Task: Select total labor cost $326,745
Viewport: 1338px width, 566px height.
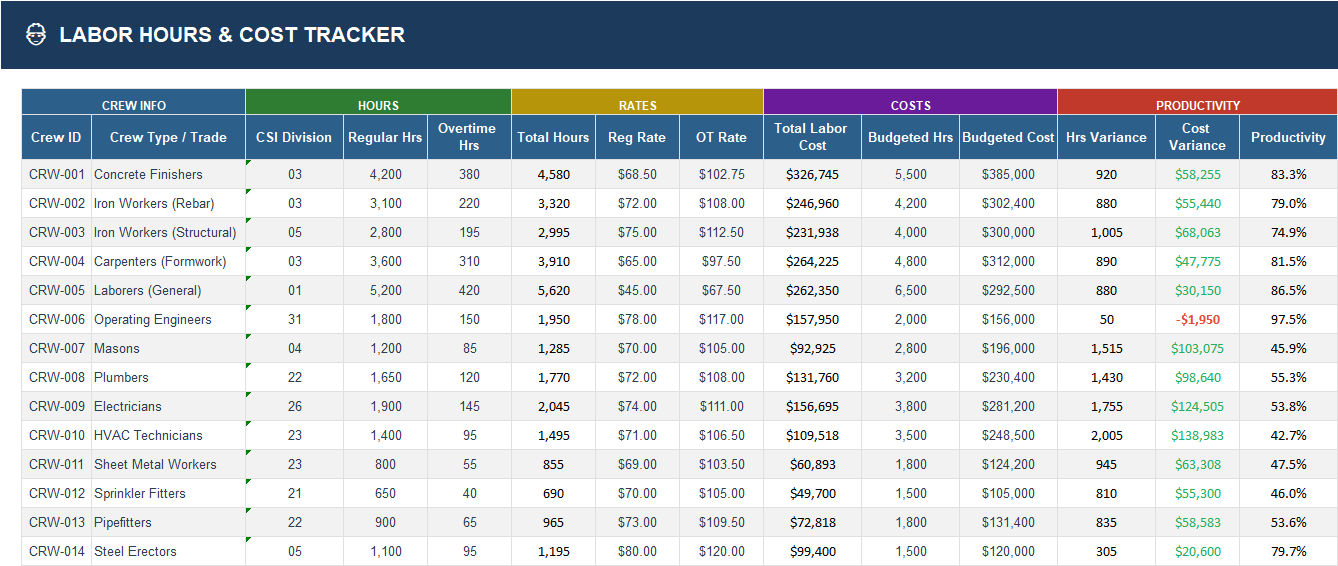Action: point(812,174)
